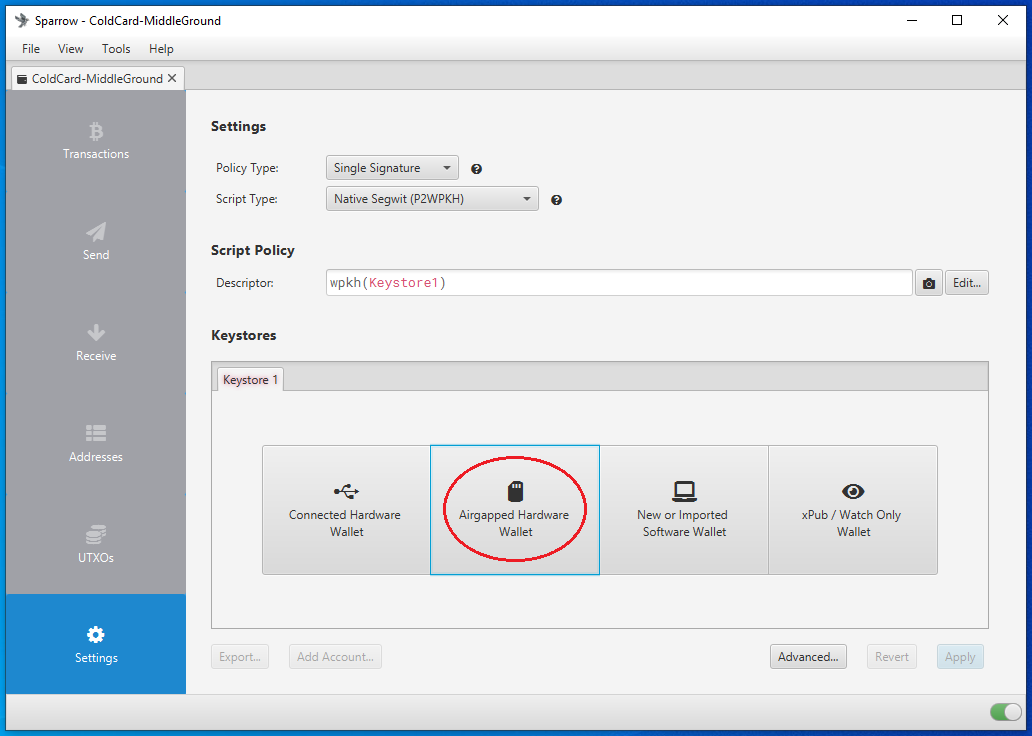Close the Sparrow window
Viewport: 1032px width, 736px height.
(1002, 20)
